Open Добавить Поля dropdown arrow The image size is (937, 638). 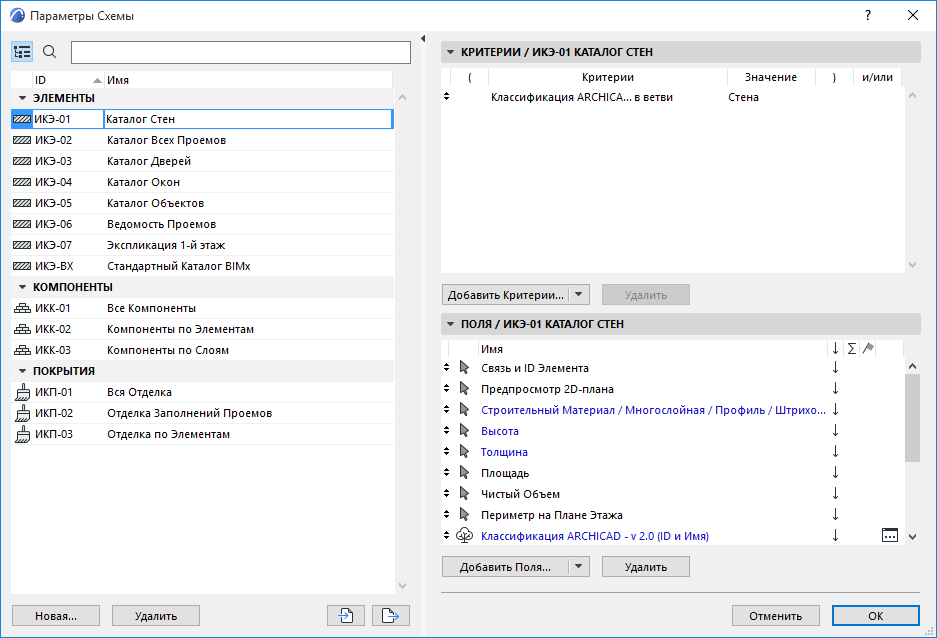(578, 566)
